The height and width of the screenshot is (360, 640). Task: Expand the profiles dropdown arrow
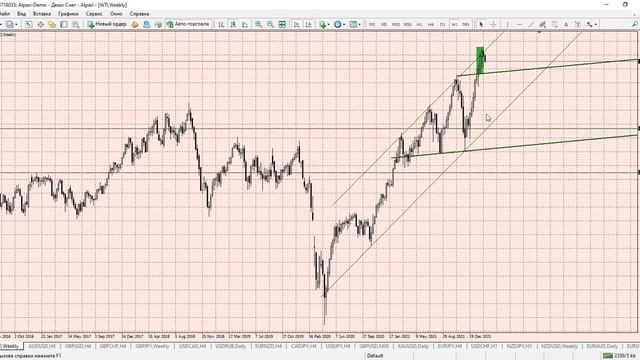[x=16, y=24]
